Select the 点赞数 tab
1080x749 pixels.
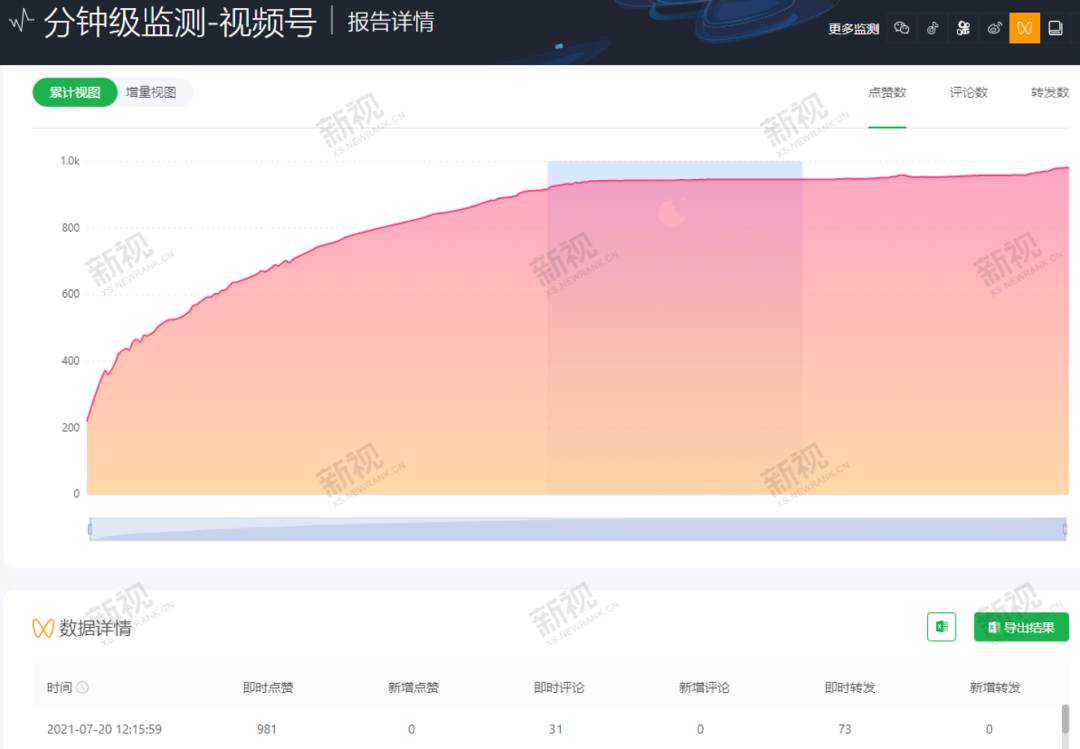point(886,91)
